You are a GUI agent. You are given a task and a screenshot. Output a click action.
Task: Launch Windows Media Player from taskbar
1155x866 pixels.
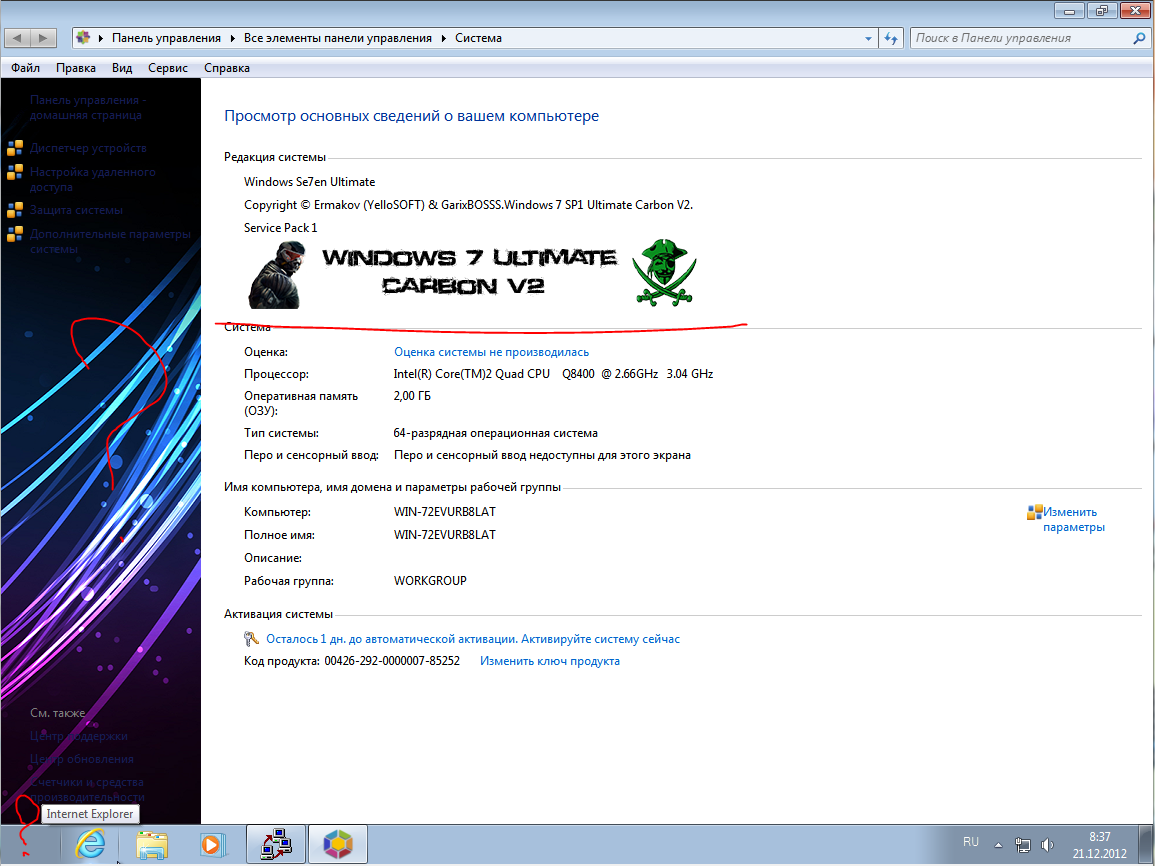tap(214, 845)
